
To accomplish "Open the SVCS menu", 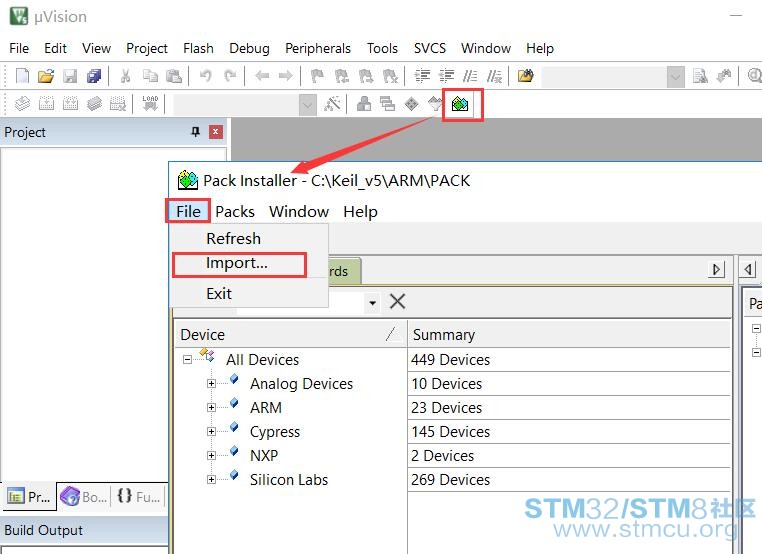I will [430, 48].
